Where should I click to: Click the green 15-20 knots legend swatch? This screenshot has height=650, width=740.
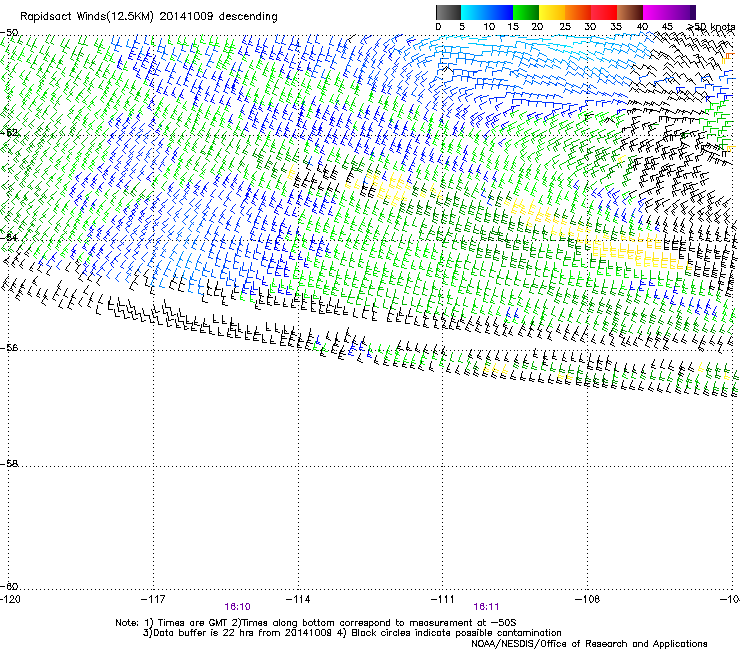click(x=526, y=12)
